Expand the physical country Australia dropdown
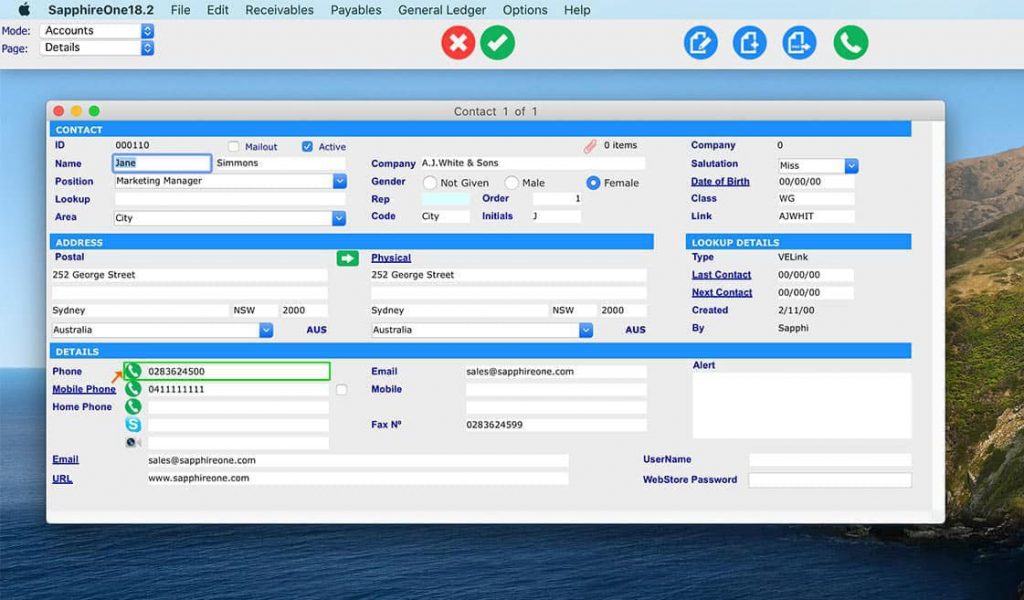 coord(586,330)
